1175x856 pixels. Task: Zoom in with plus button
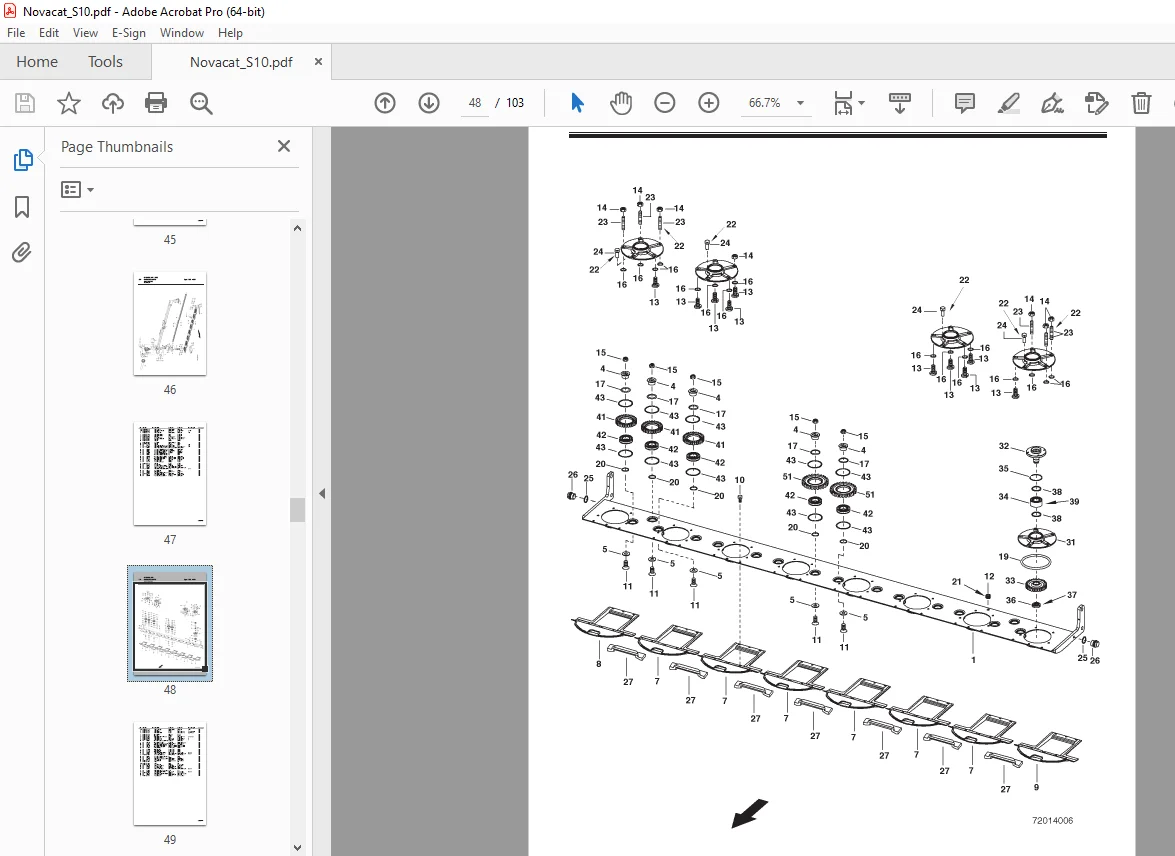point(708,103)
